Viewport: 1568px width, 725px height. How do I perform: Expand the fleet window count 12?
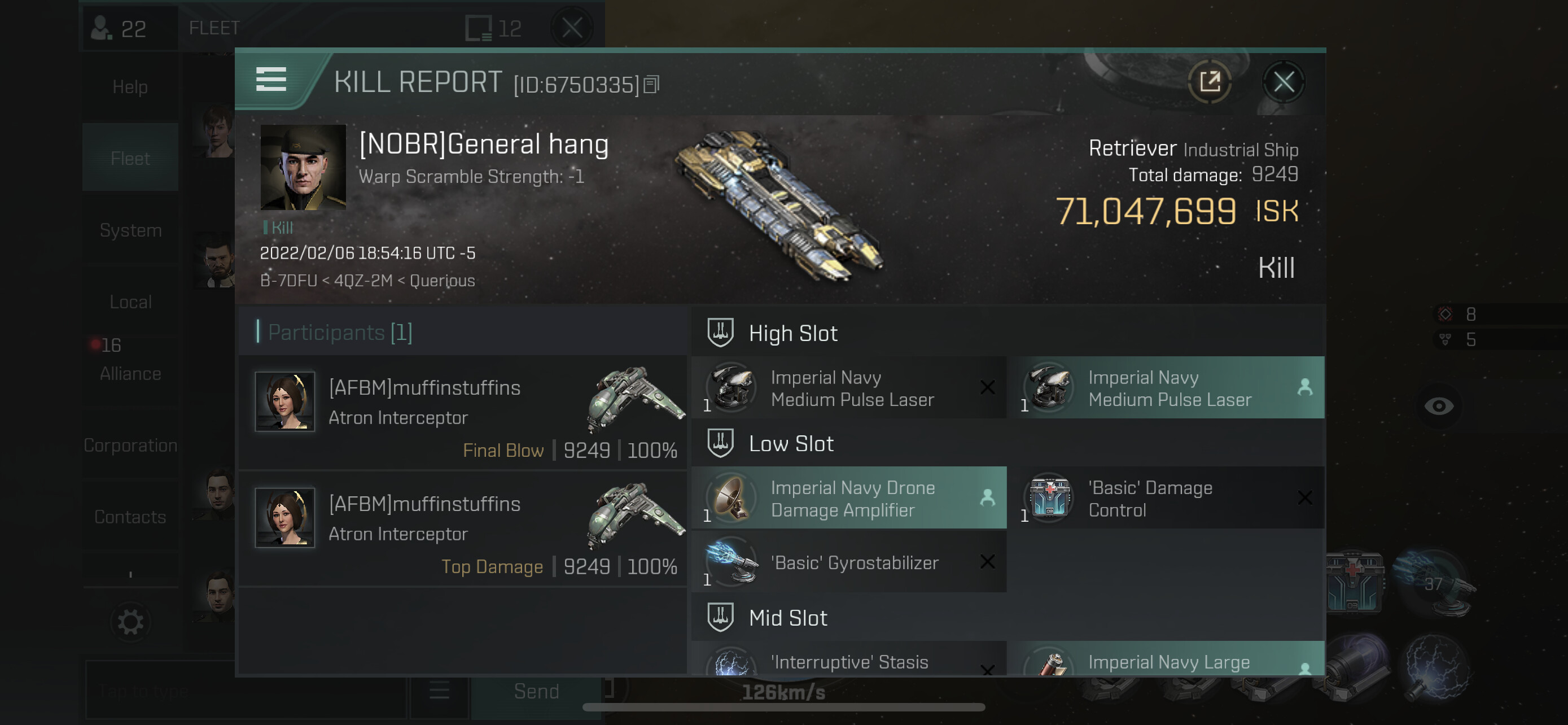494,28
